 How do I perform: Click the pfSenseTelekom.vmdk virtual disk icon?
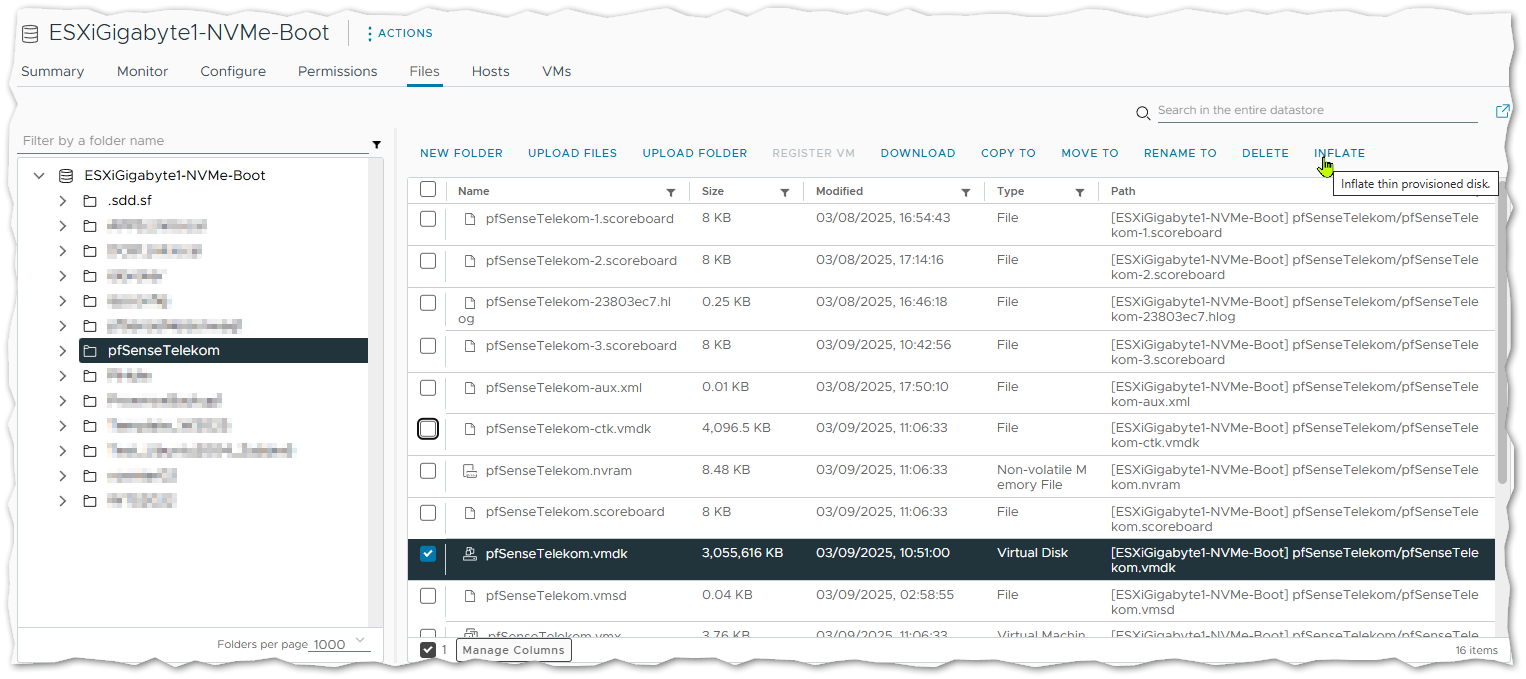pyautogui.click(x=469, y=554)
